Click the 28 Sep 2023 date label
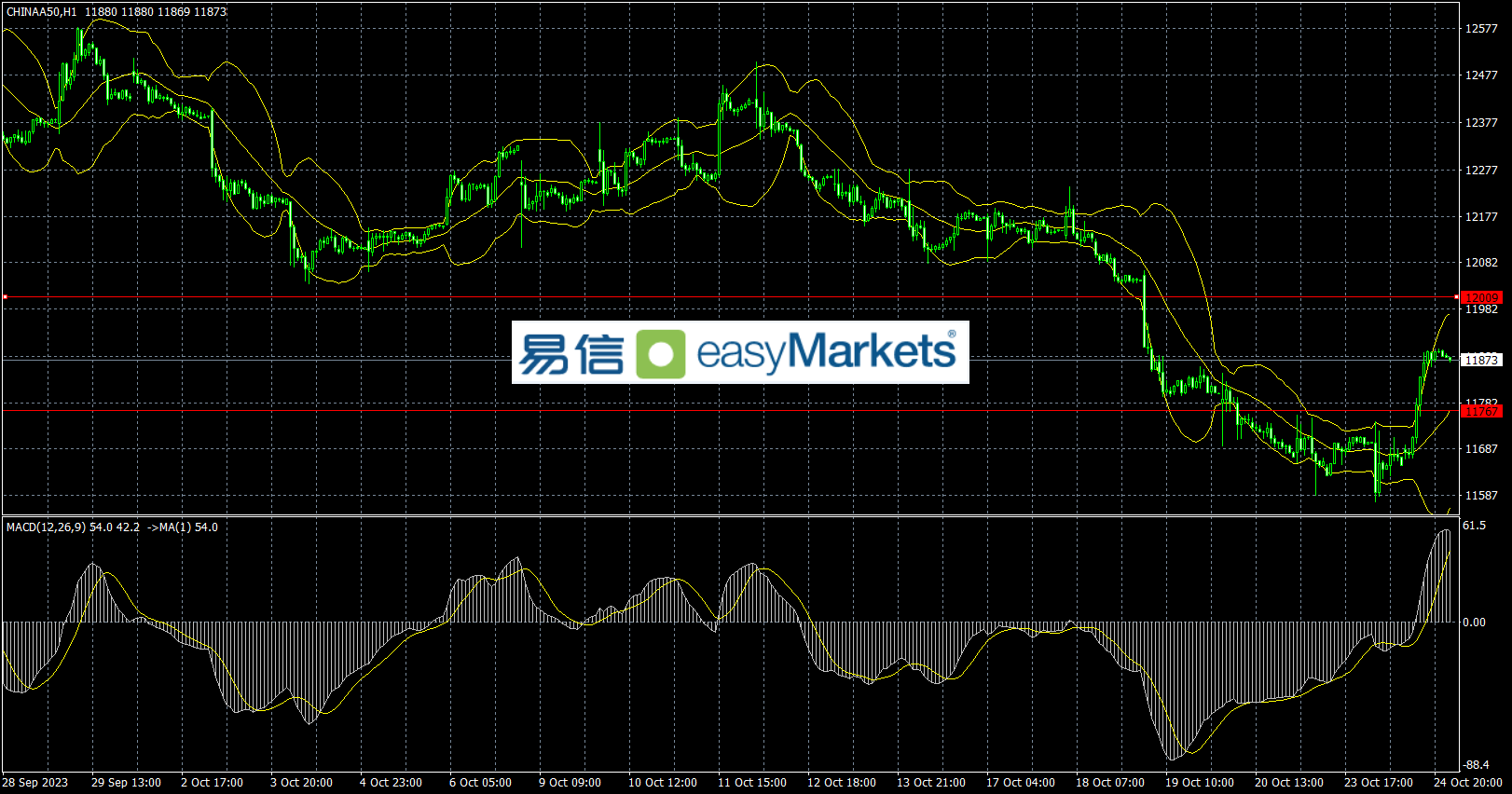Viewport: 1512px width, 794px height. 35,783
